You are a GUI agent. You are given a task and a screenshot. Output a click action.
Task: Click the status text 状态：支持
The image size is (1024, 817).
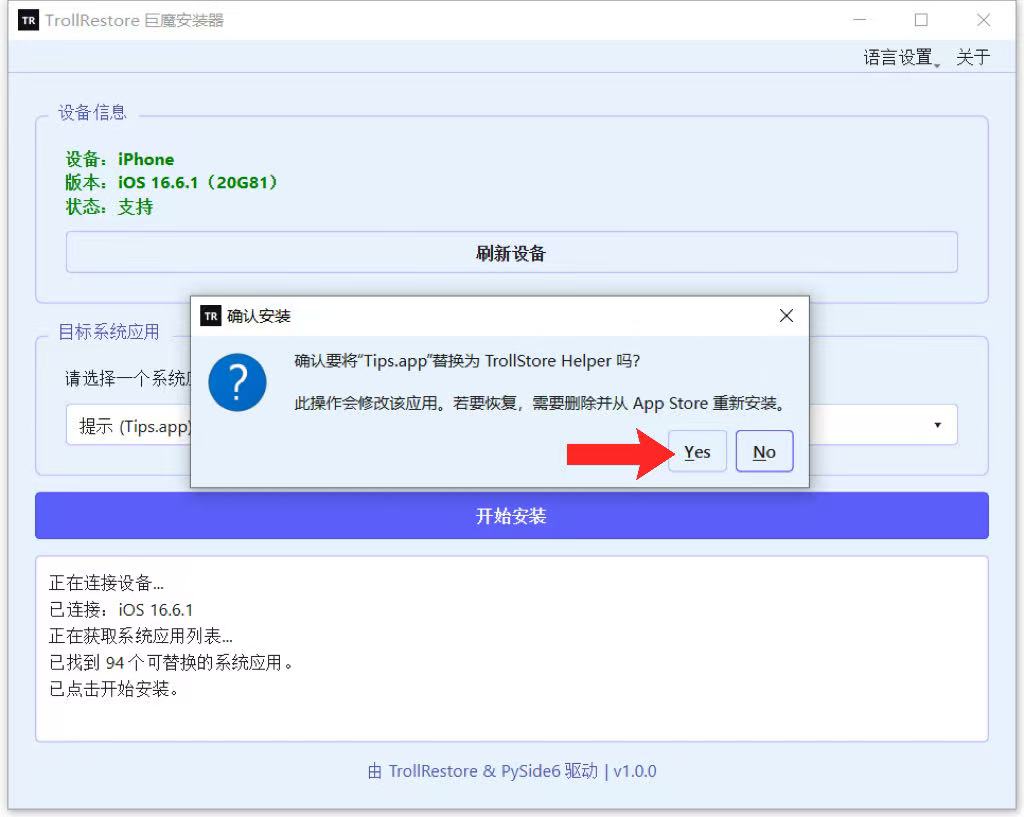[109, 207]
